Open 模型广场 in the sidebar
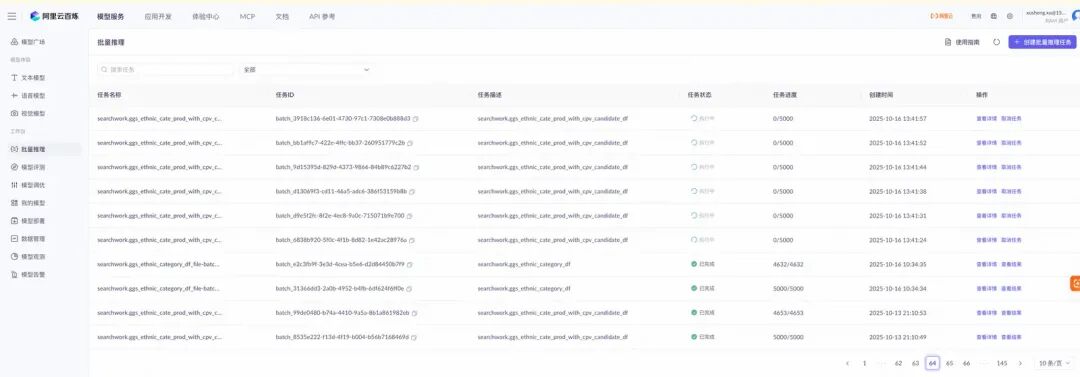The image size is (1080, 377). click(28, 42)
